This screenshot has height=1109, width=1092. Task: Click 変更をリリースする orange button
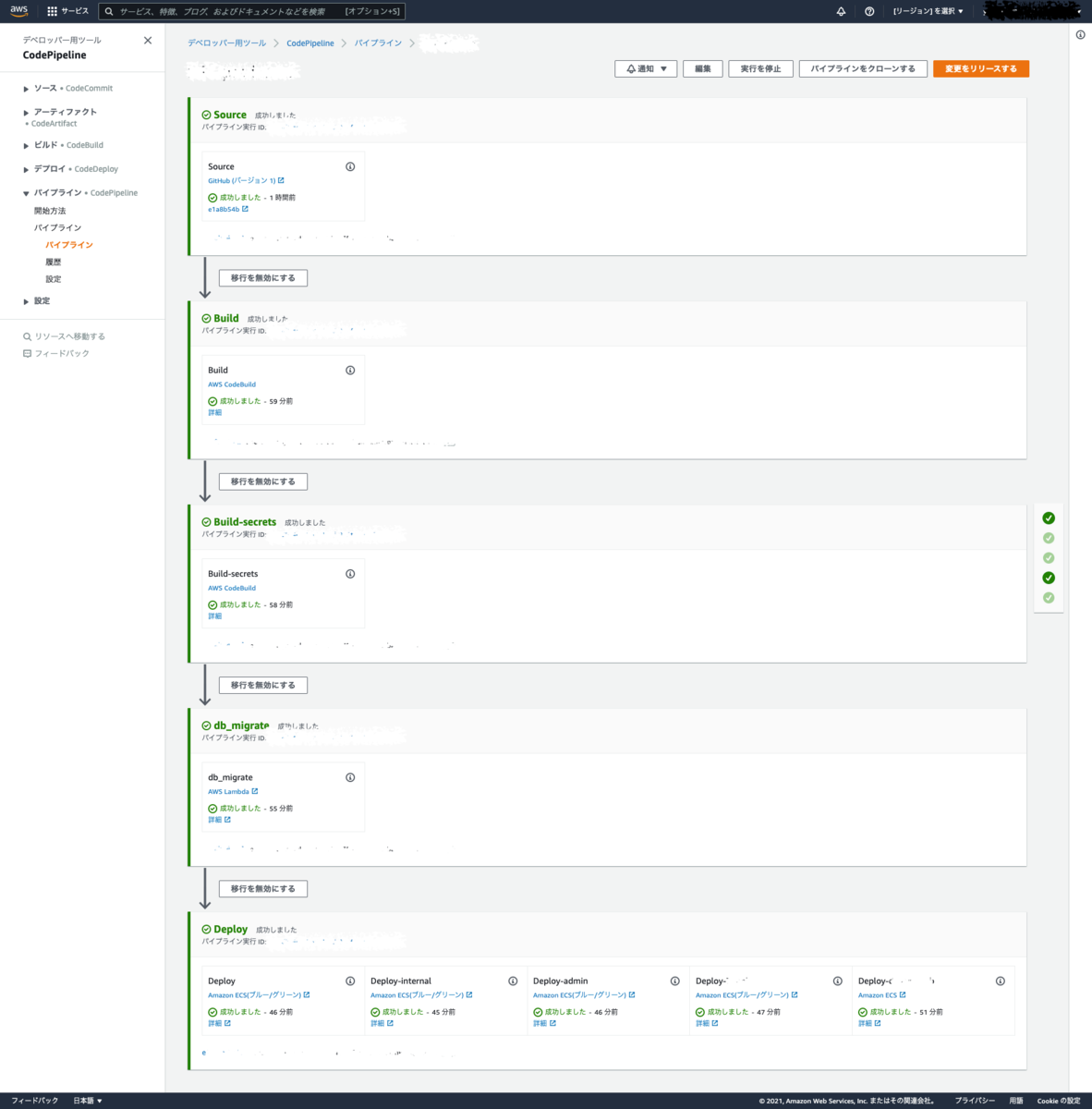pyautogui.click(x=981, y=69)
